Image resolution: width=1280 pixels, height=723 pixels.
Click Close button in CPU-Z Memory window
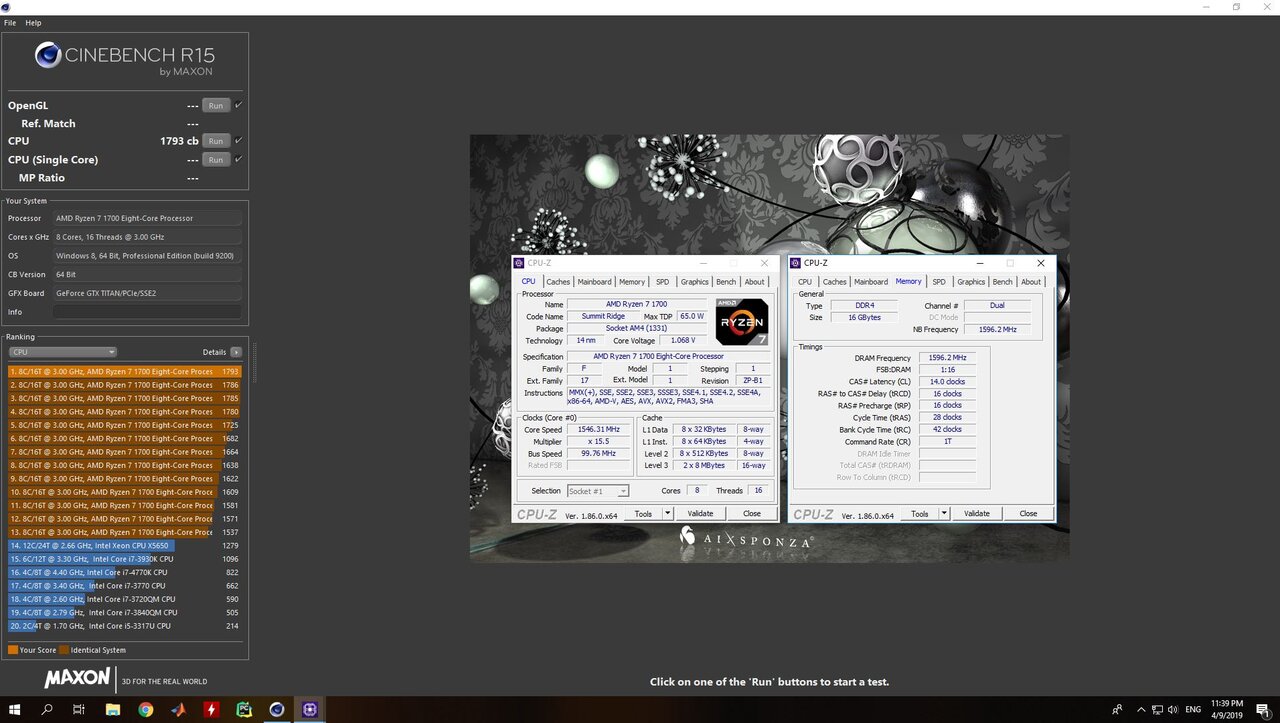(x=1028, y=514)
